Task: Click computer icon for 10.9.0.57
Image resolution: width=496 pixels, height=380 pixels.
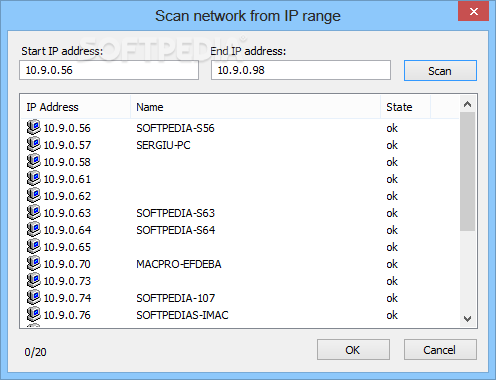Action: [34, 144]
